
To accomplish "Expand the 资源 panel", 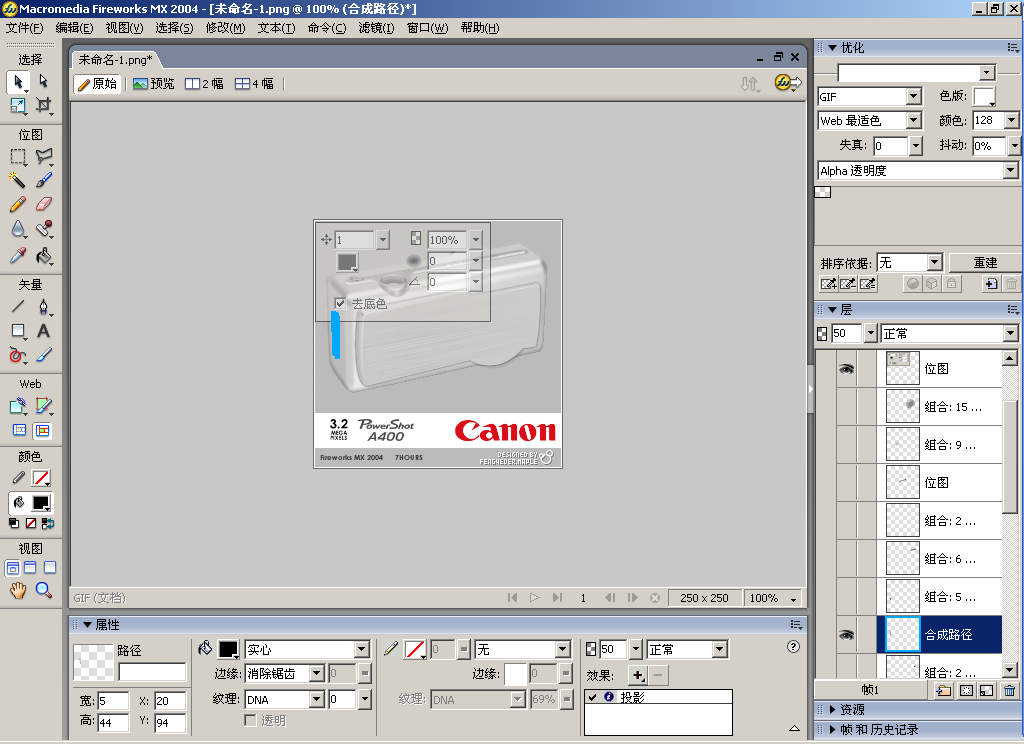I will (x=832, y=709).
